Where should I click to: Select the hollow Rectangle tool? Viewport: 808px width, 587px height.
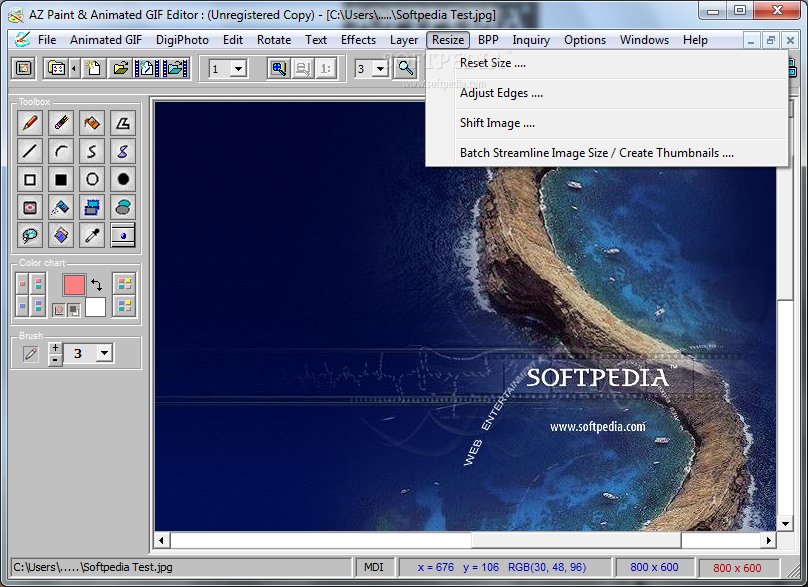pos(30,179)
